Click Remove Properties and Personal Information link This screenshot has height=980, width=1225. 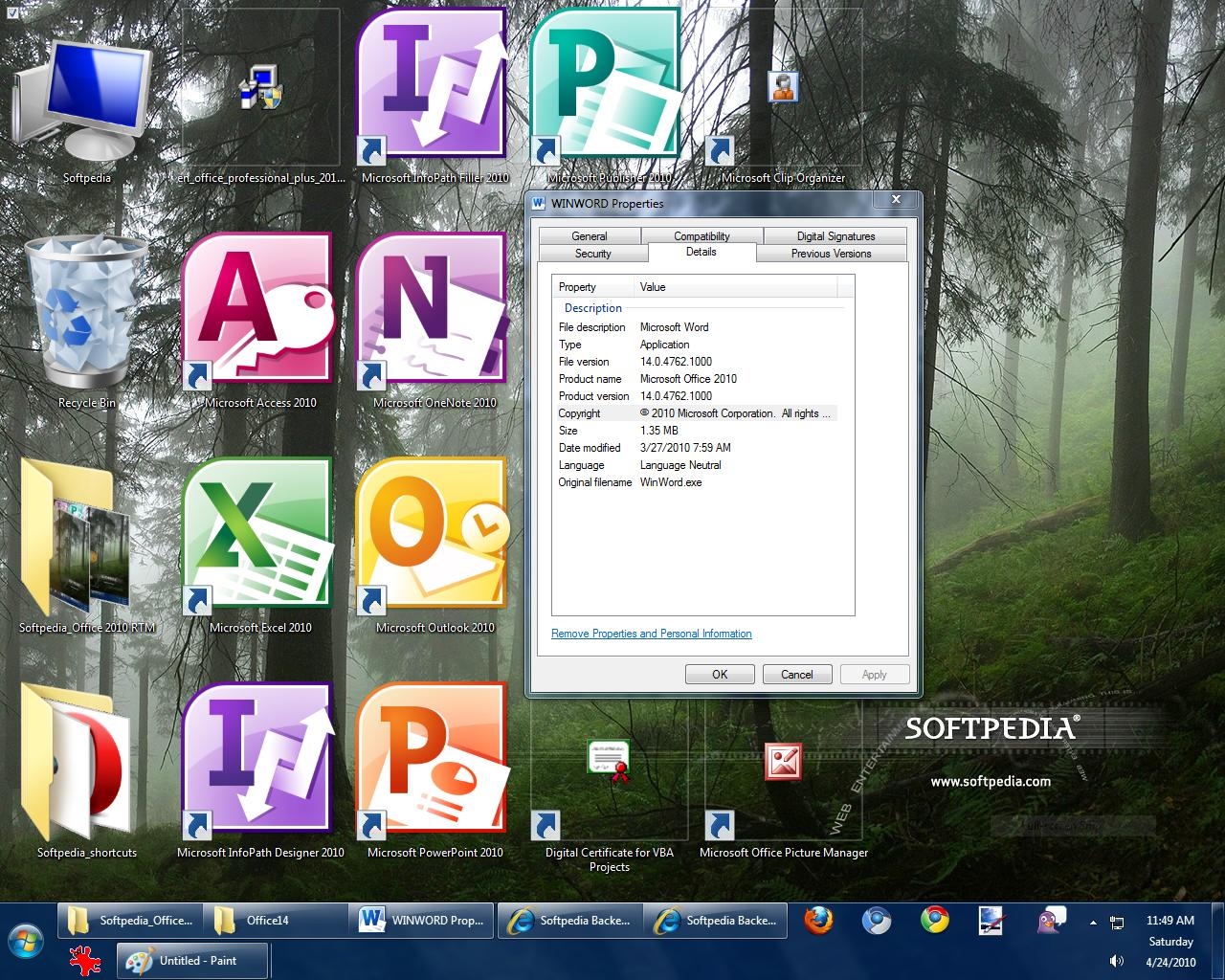pyautogui.click(x=652, y=634)
